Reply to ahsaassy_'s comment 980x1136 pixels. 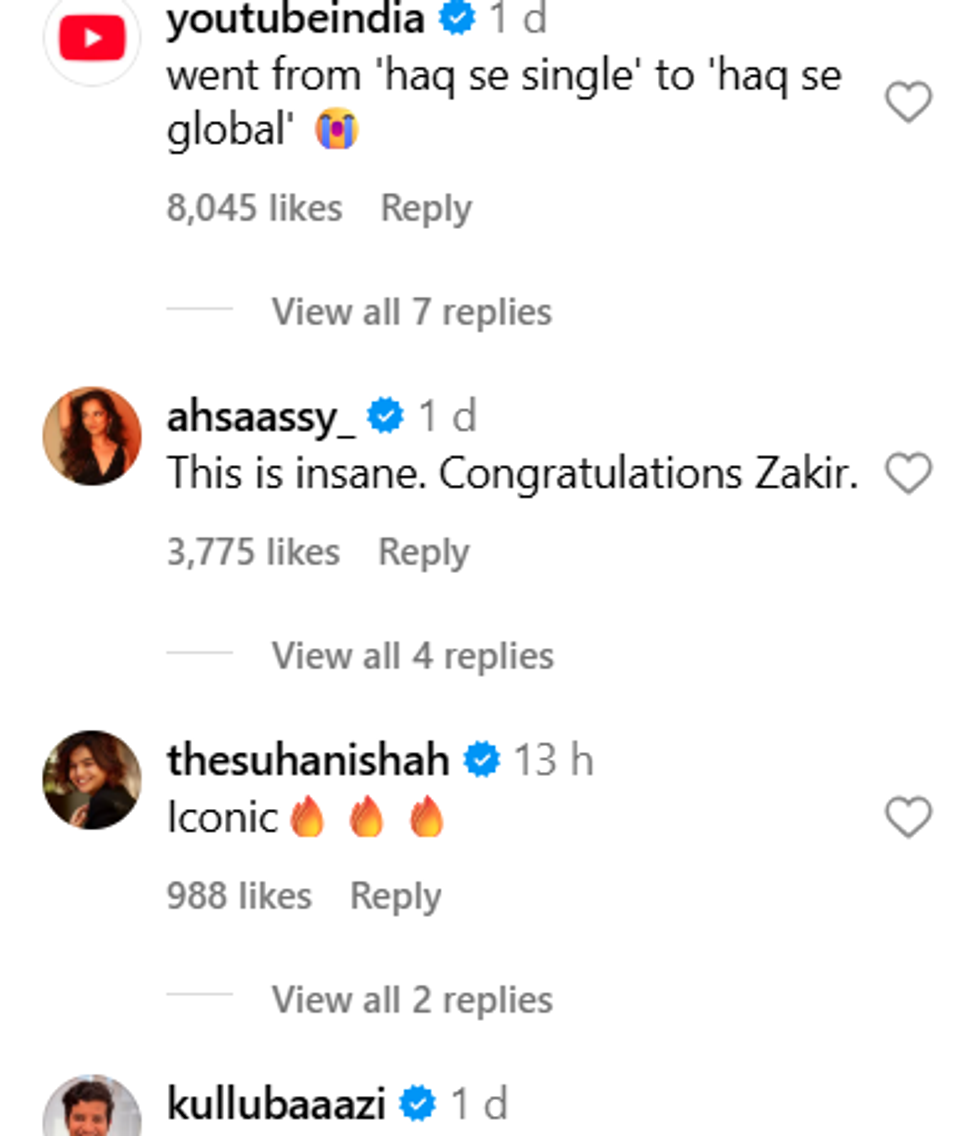[423, 552]
